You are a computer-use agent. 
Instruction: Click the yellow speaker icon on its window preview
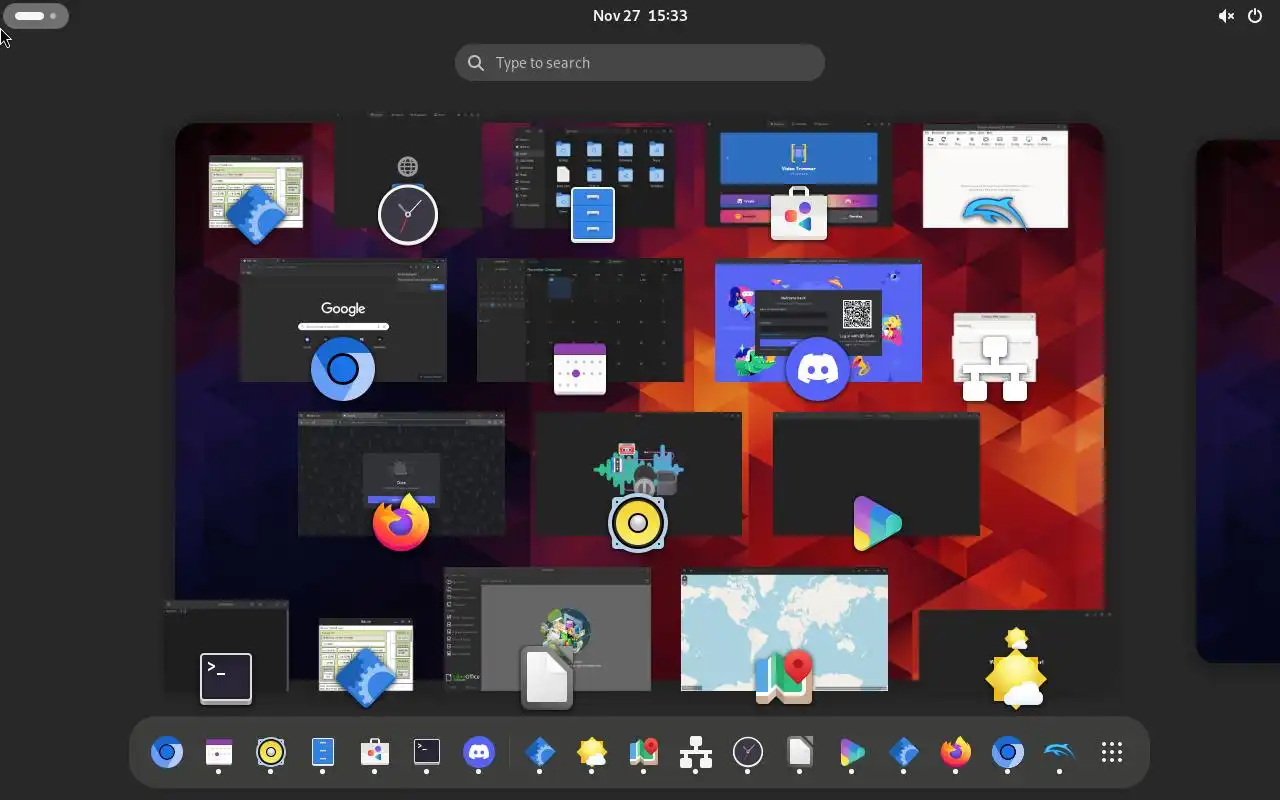[638, 523]
